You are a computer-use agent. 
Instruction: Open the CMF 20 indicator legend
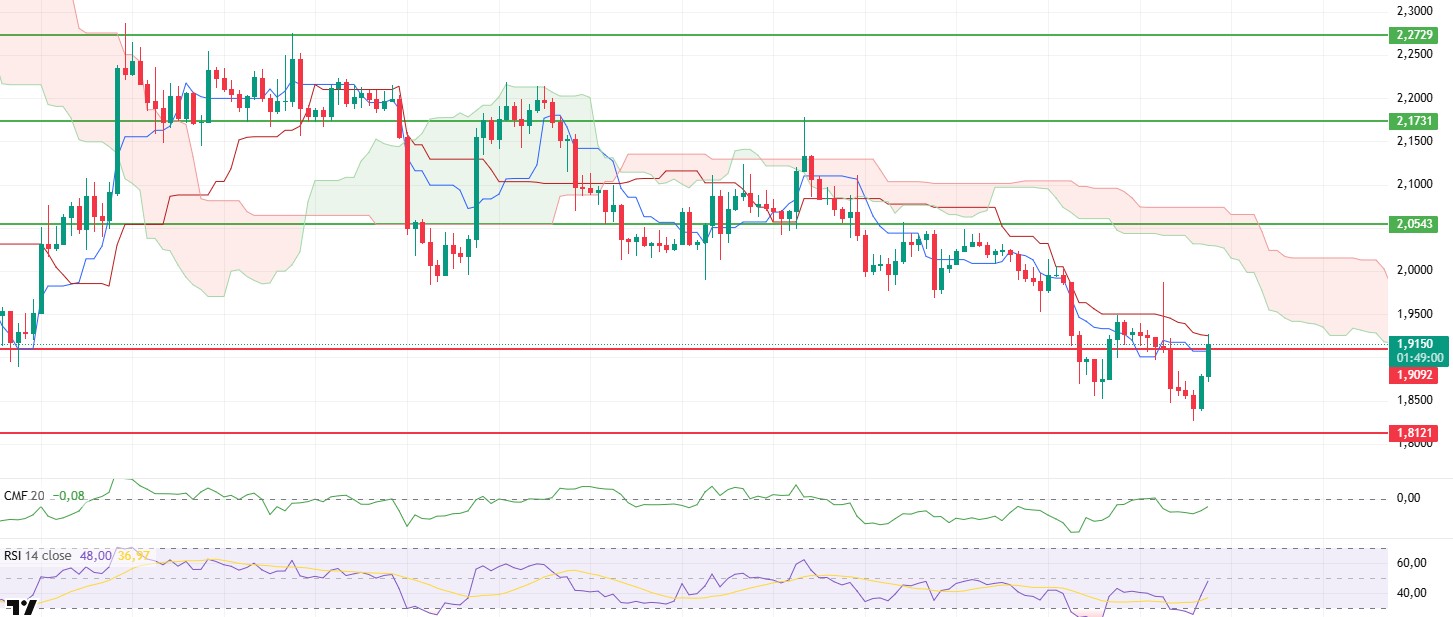coord(23,495)
